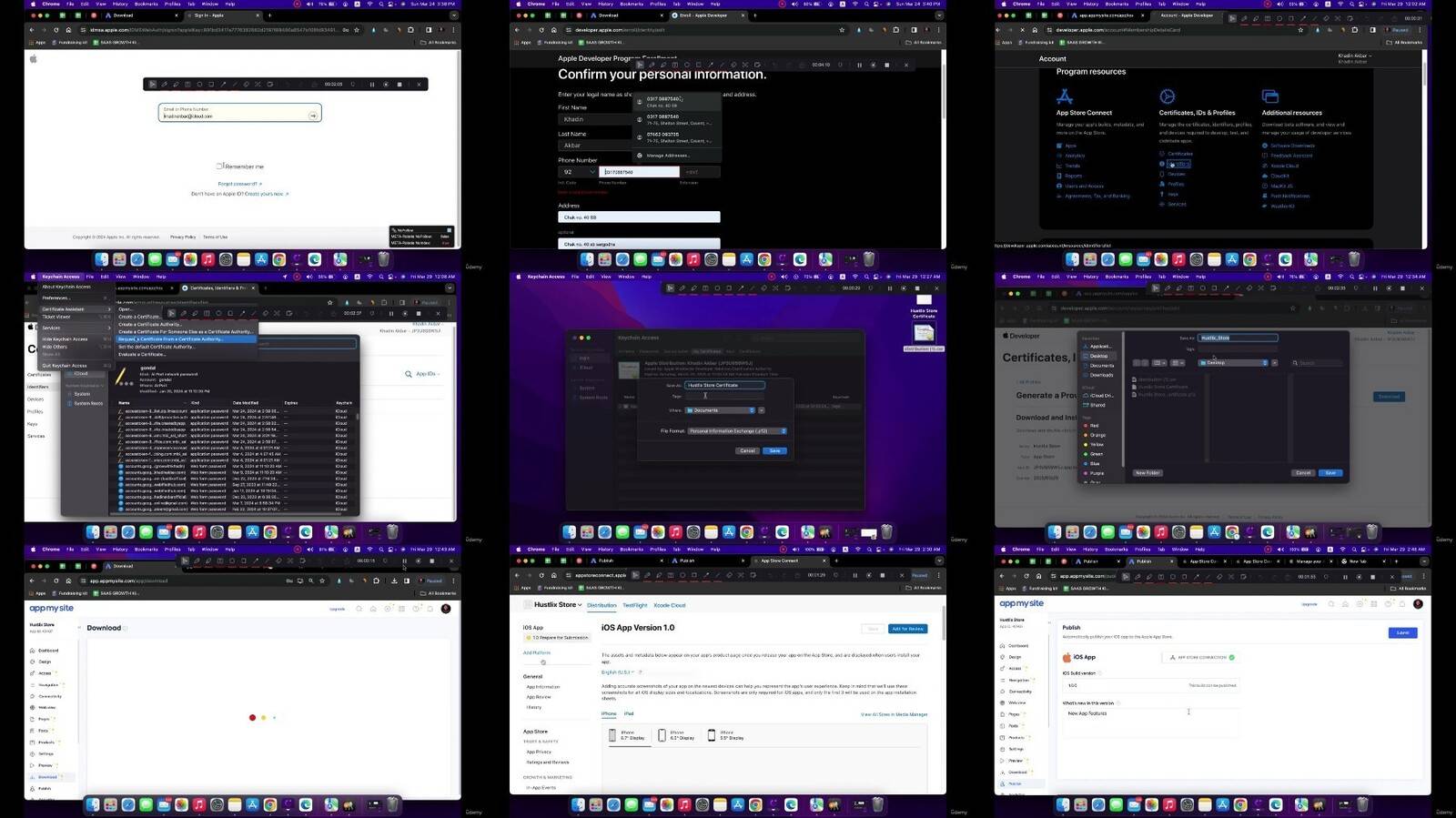Open the Certificate Assistant submenu in the Keychain Access menu
This screenshot has width=1456, height=818.
pos(76,309)
